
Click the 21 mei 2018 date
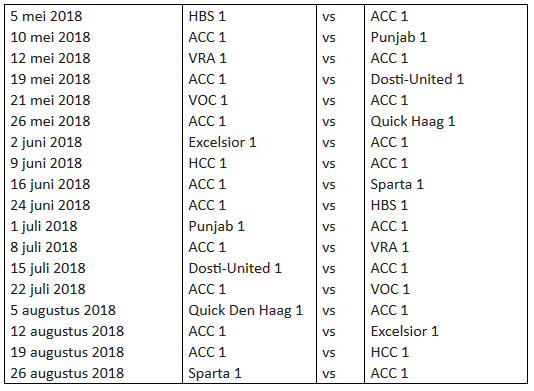pyautogui.click(x=50, y=100)
